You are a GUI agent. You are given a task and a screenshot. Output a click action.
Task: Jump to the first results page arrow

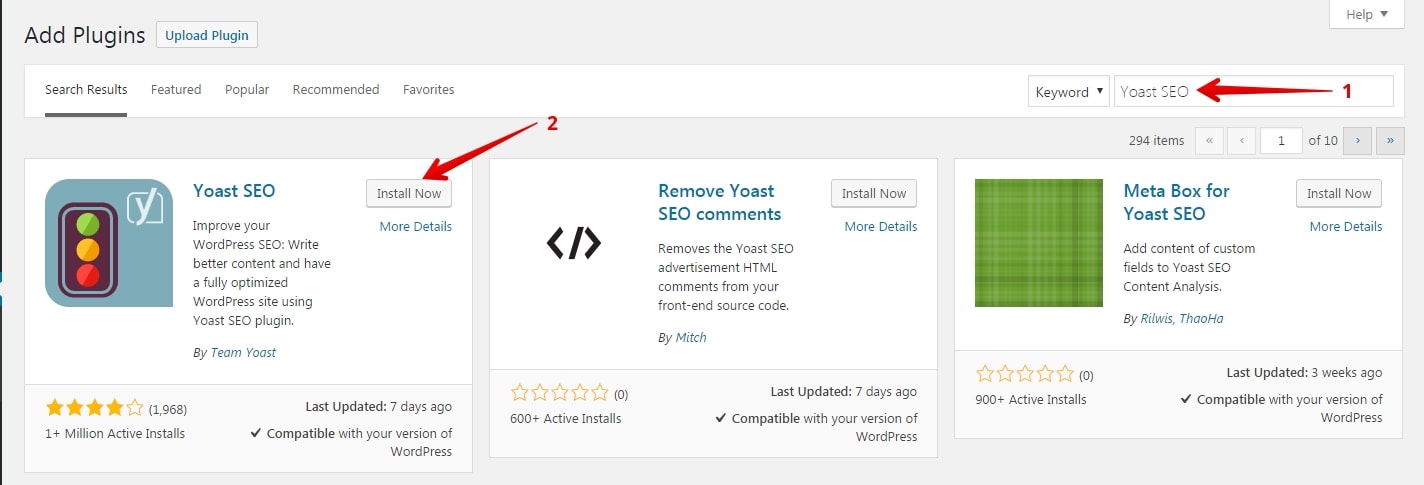tap(1209, 141)
